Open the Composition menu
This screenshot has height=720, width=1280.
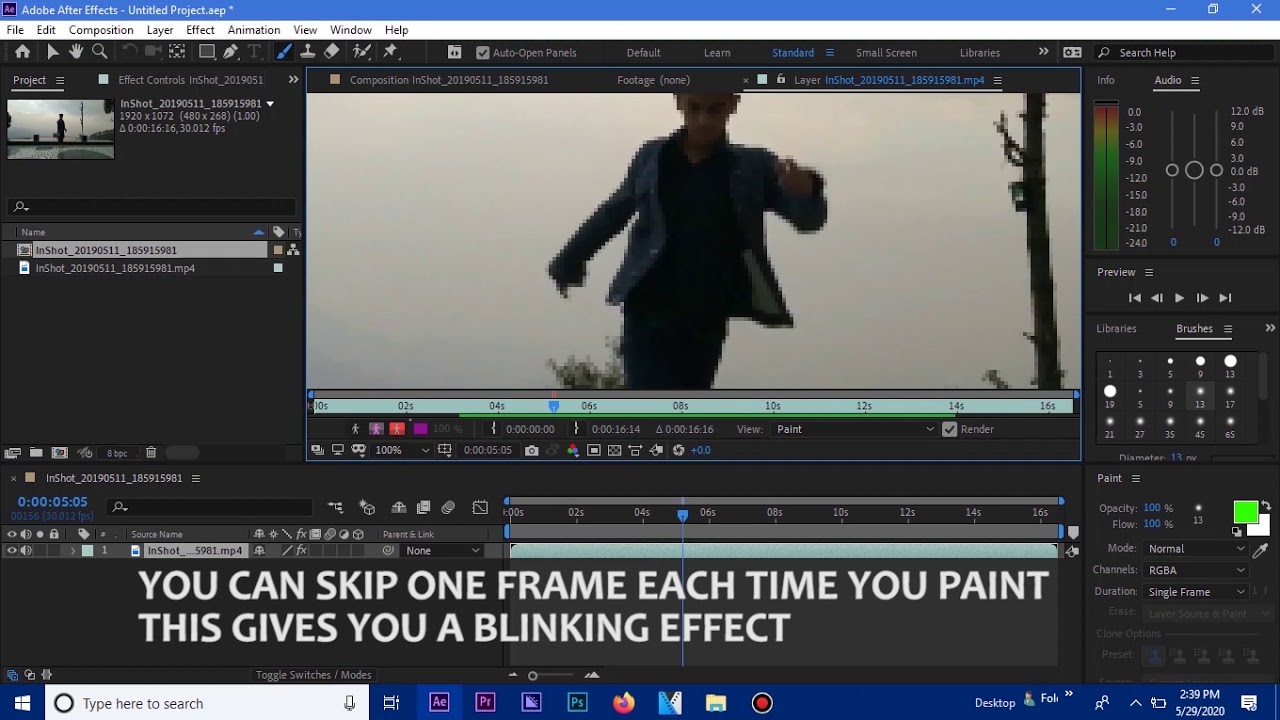(101, 30)
